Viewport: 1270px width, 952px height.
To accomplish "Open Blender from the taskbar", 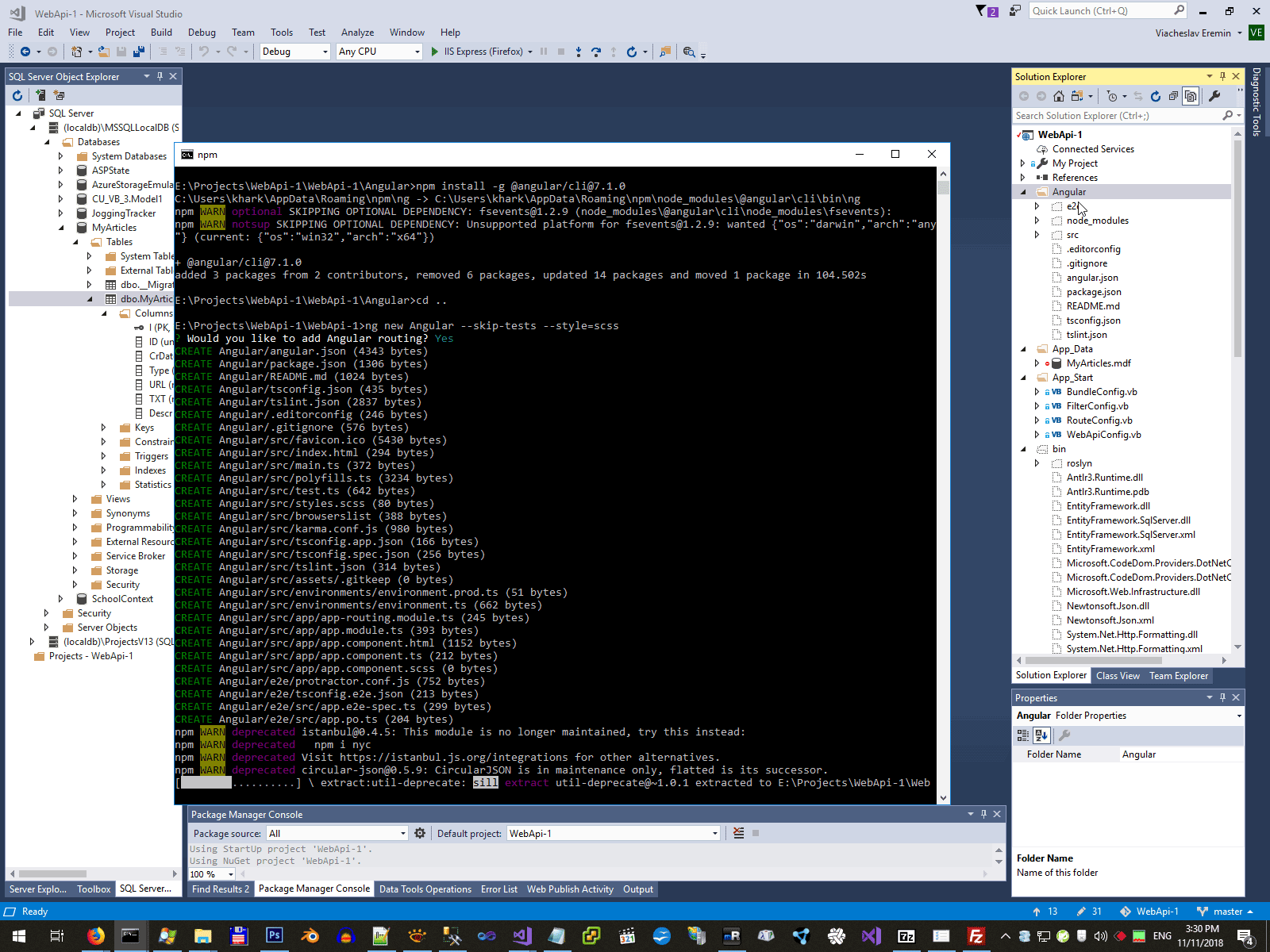I will coord(310,936).
